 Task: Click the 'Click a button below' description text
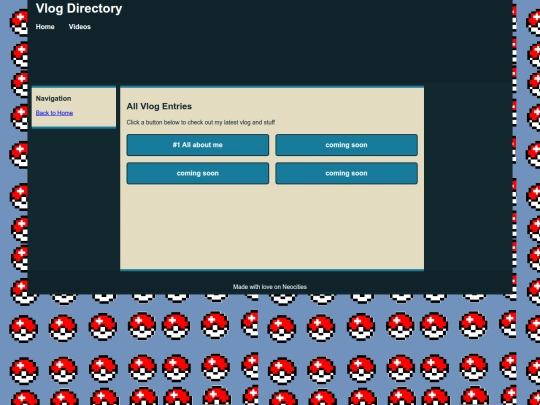[201, 122]
